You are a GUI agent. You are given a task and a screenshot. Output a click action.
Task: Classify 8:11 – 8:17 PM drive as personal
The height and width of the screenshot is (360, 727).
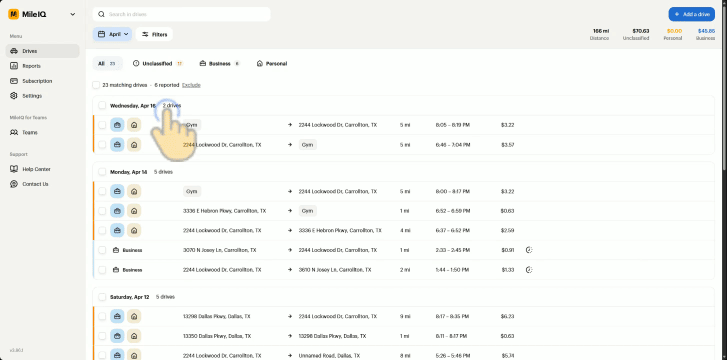click(x=134, y=336)
